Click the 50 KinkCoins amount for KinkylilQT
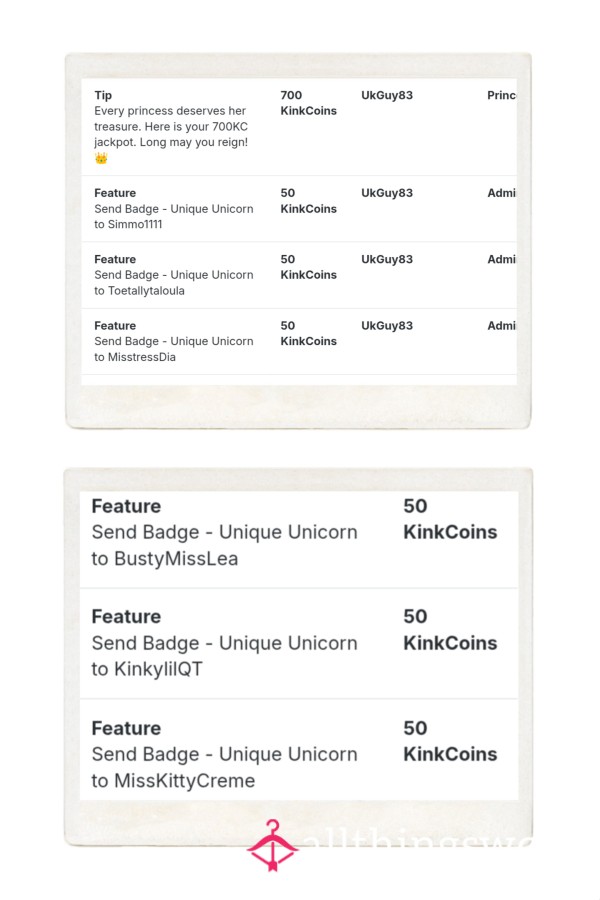Screen dimensions: 600x900 pos(450,630)
